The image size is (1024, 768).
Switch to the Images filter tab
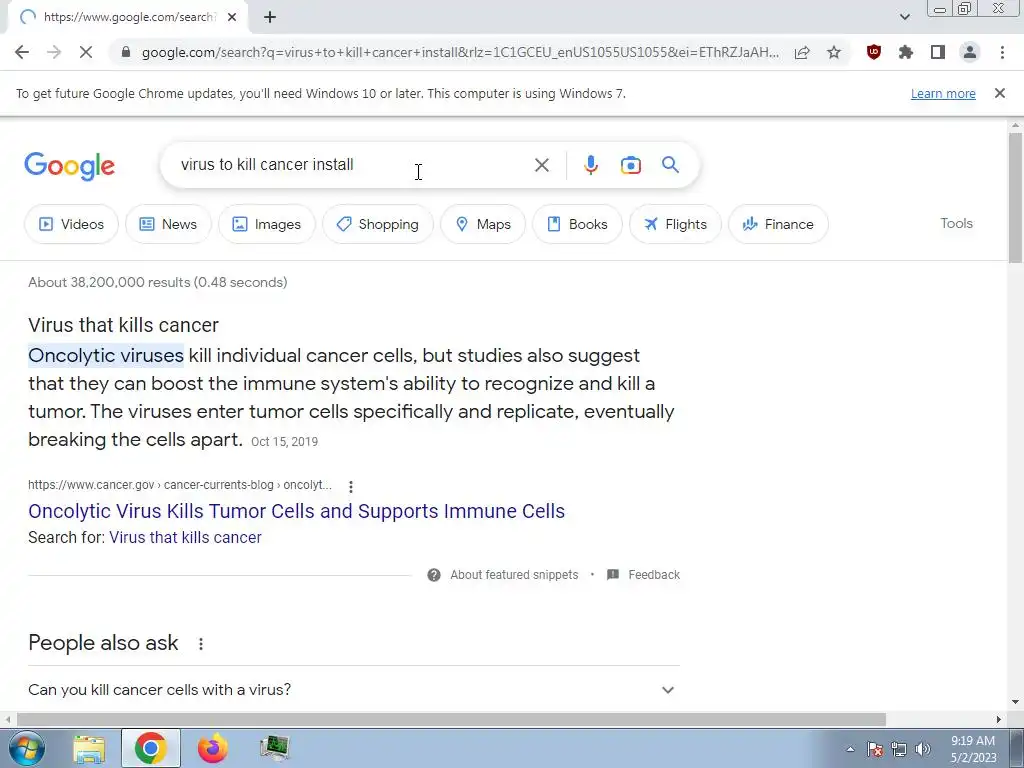pyautogui.click(x=266, y=224)
